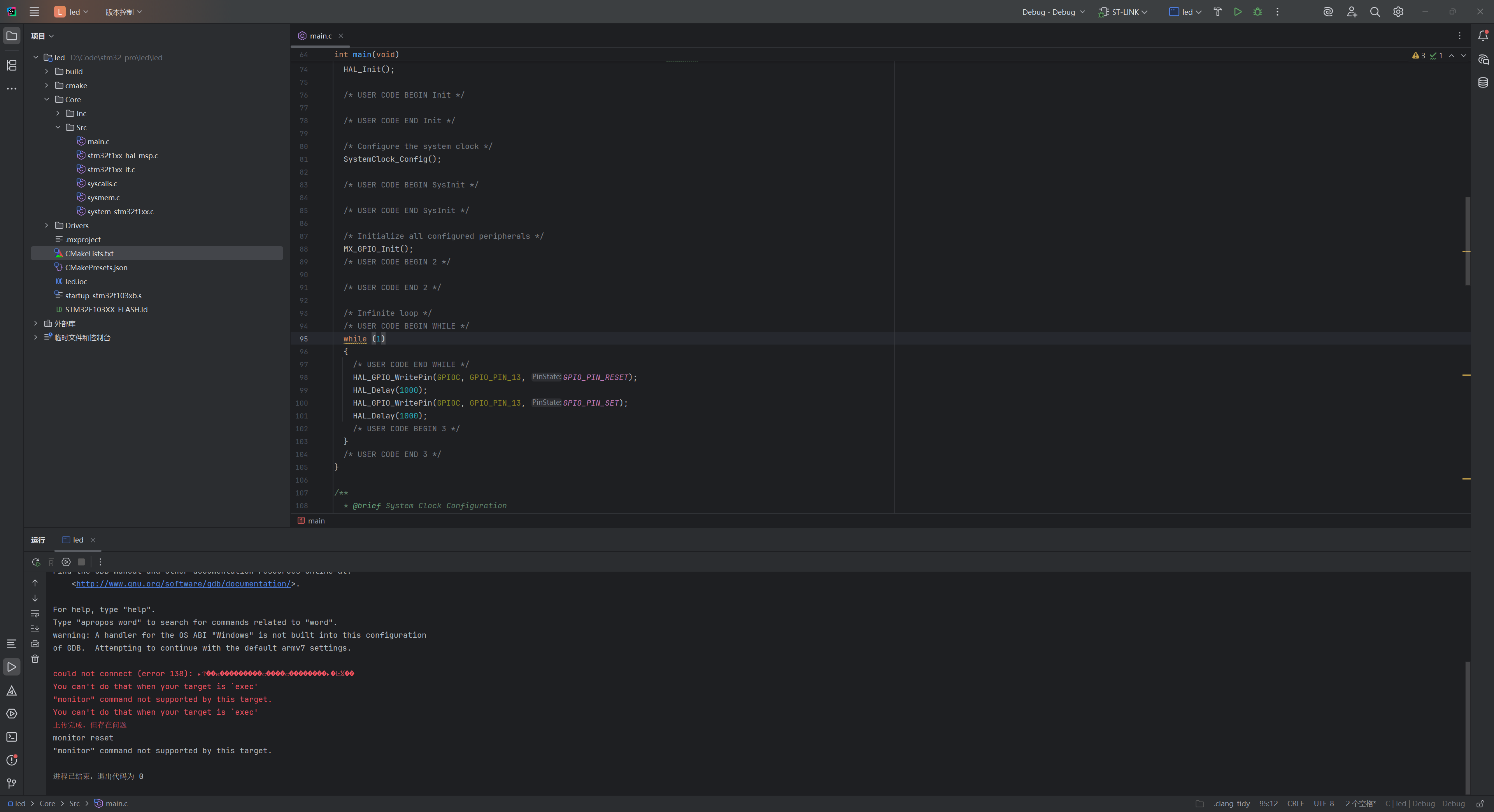Image resolution: width=1494 pixels, height=812 pixels.
Task: Start debugging with the bug icon
Action: click(1257, 12)
